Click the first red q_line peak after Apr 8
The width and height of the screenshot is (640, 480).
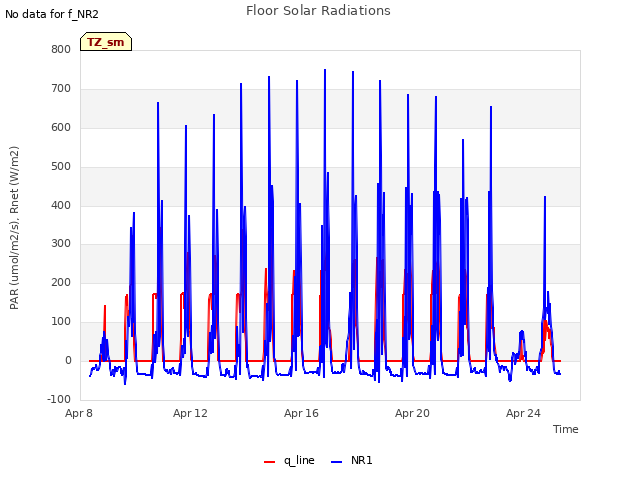tap(105, 306)
